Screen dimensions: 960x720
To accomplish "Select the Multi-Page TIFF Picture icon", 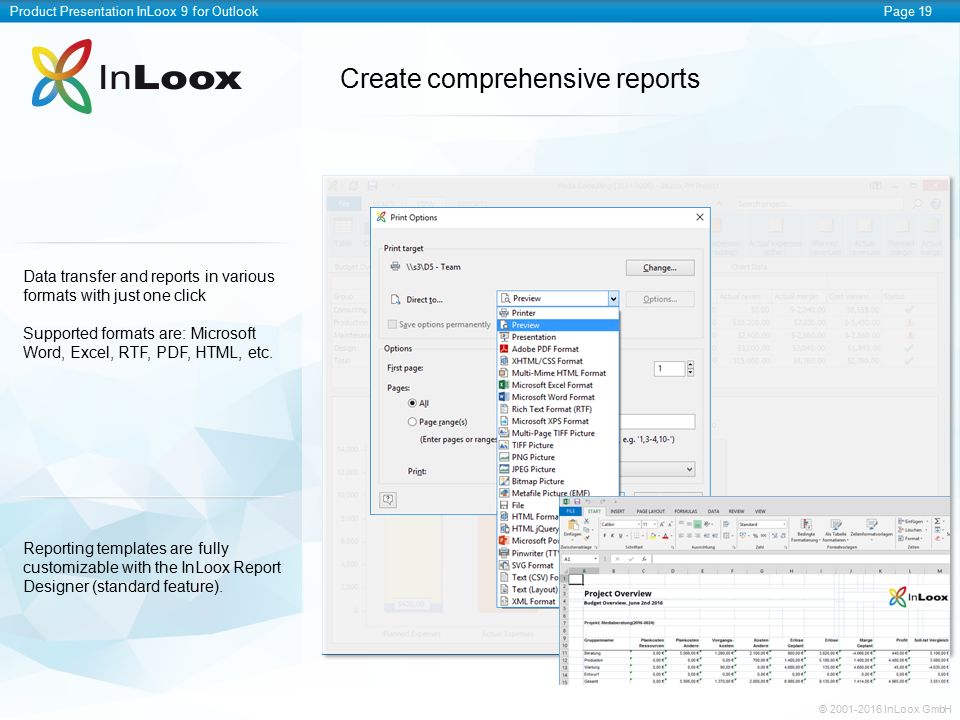I will tap(504, 433).
